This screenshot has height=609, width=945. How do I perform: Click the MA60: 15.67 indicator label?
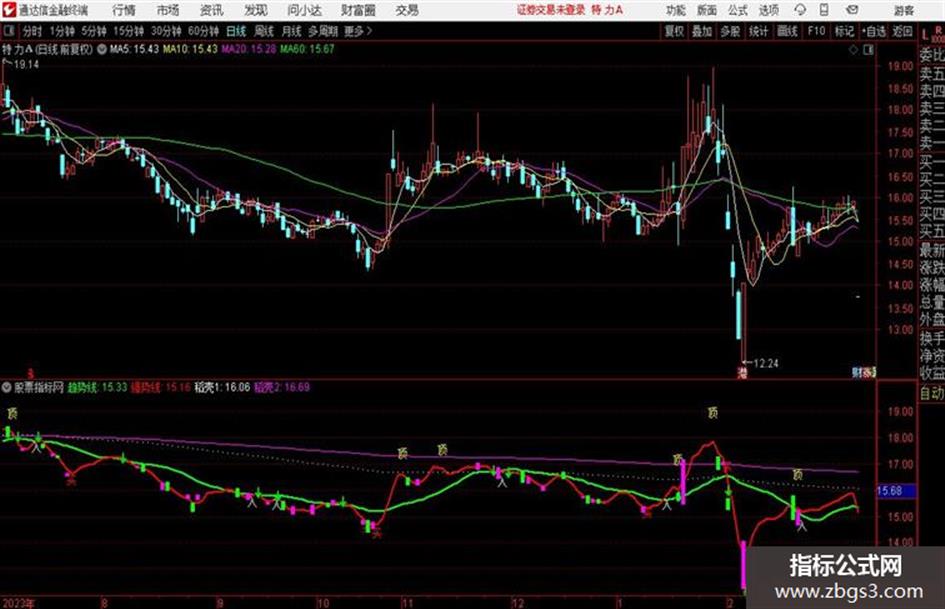(x=307, y=49)
